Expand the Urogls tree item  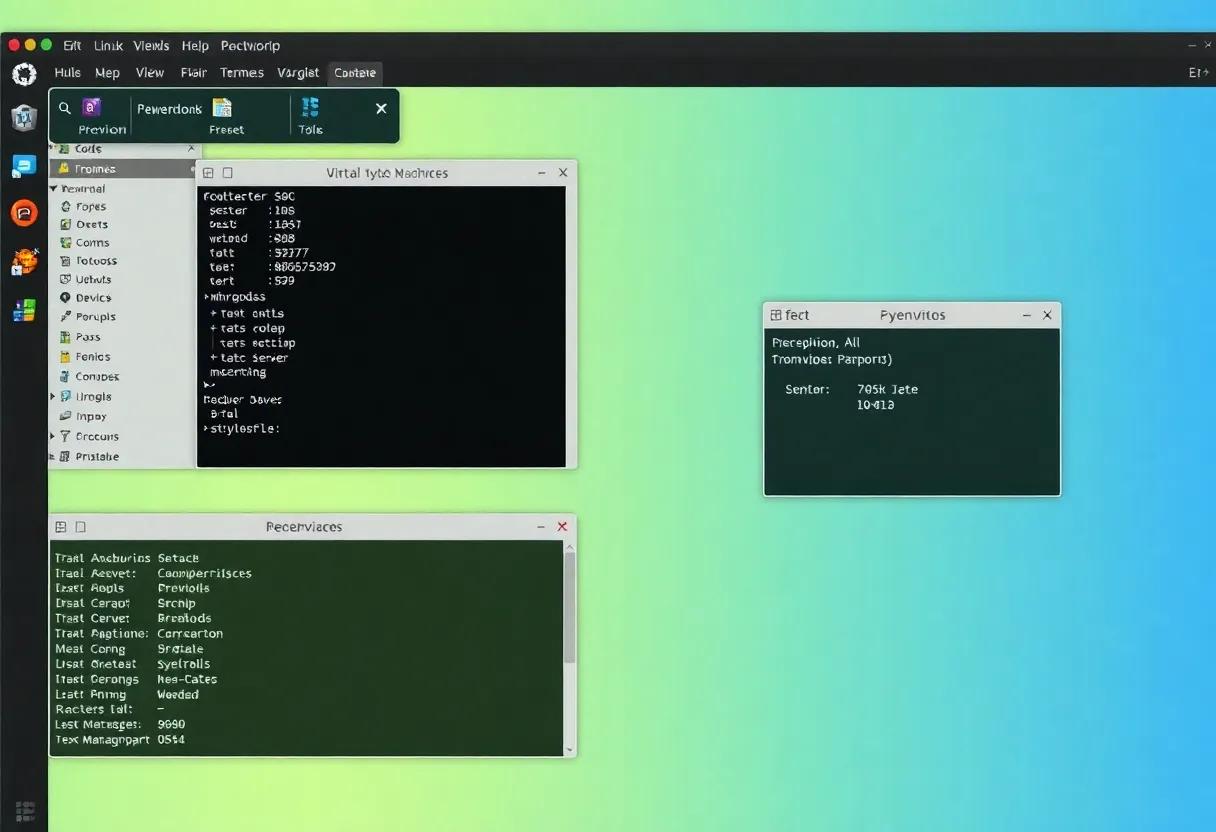[x=53, y=397]
